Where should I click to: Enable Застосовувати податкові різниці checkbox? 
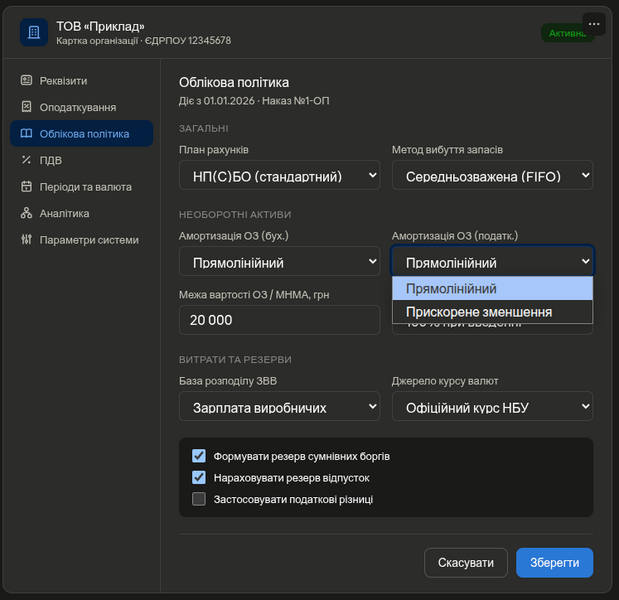[199, 499]
